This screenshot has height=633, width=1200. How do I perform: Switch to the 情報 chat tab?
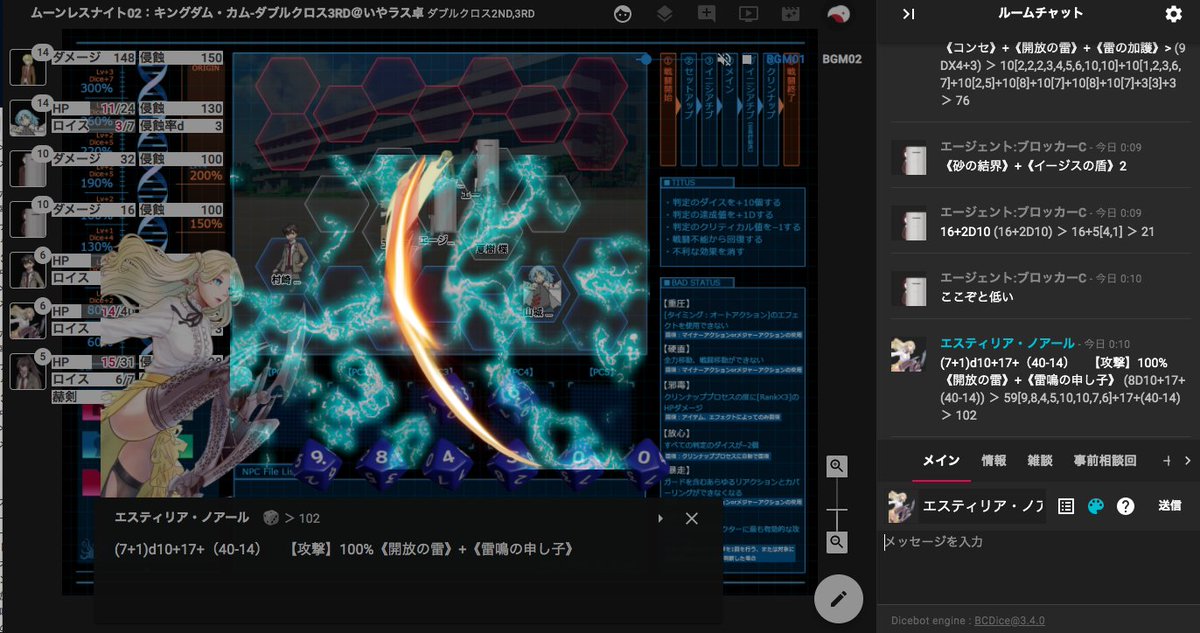(x=993, y=461)
